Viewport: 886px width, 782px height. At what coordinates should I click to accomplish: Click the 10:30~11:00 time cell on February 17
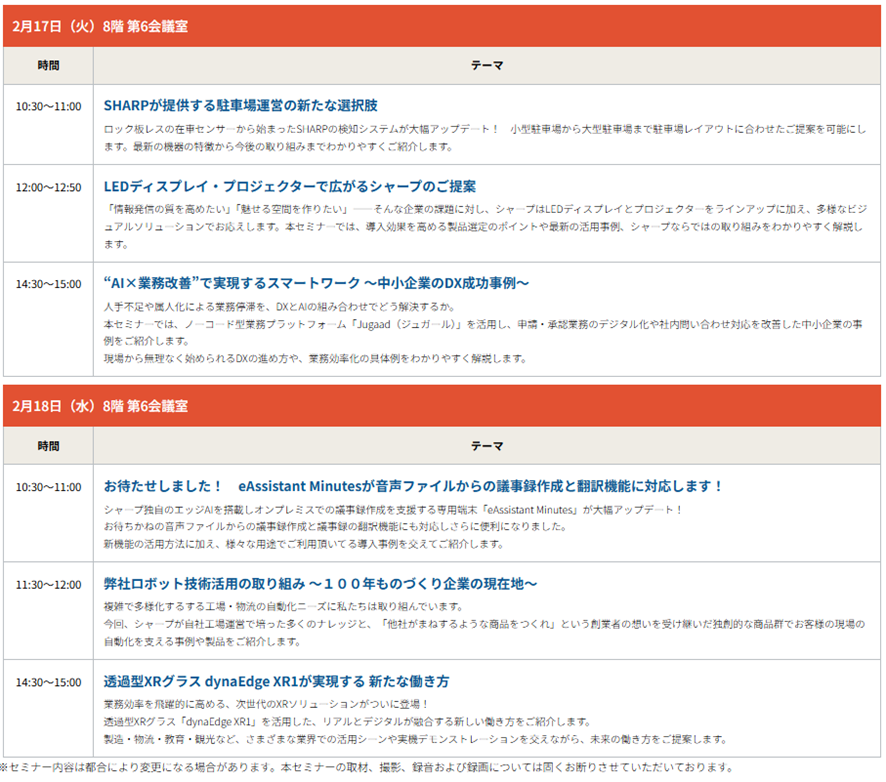click(x=48, y=106)
